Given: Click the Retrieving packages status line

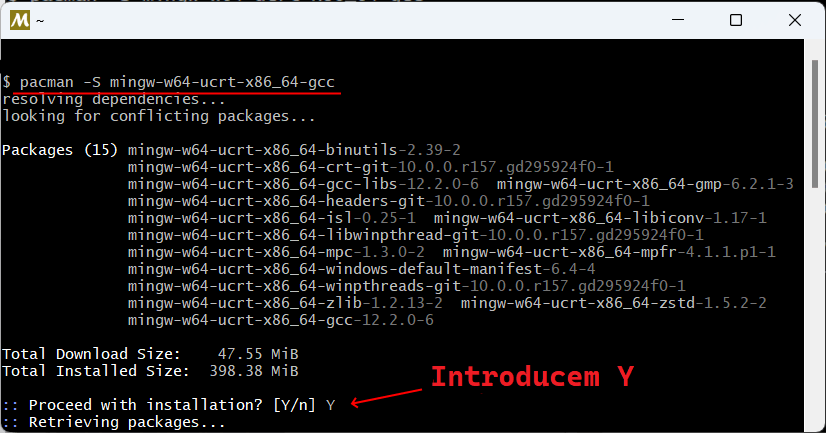Looking at the screenshot, I should click(x=114, y=422).
